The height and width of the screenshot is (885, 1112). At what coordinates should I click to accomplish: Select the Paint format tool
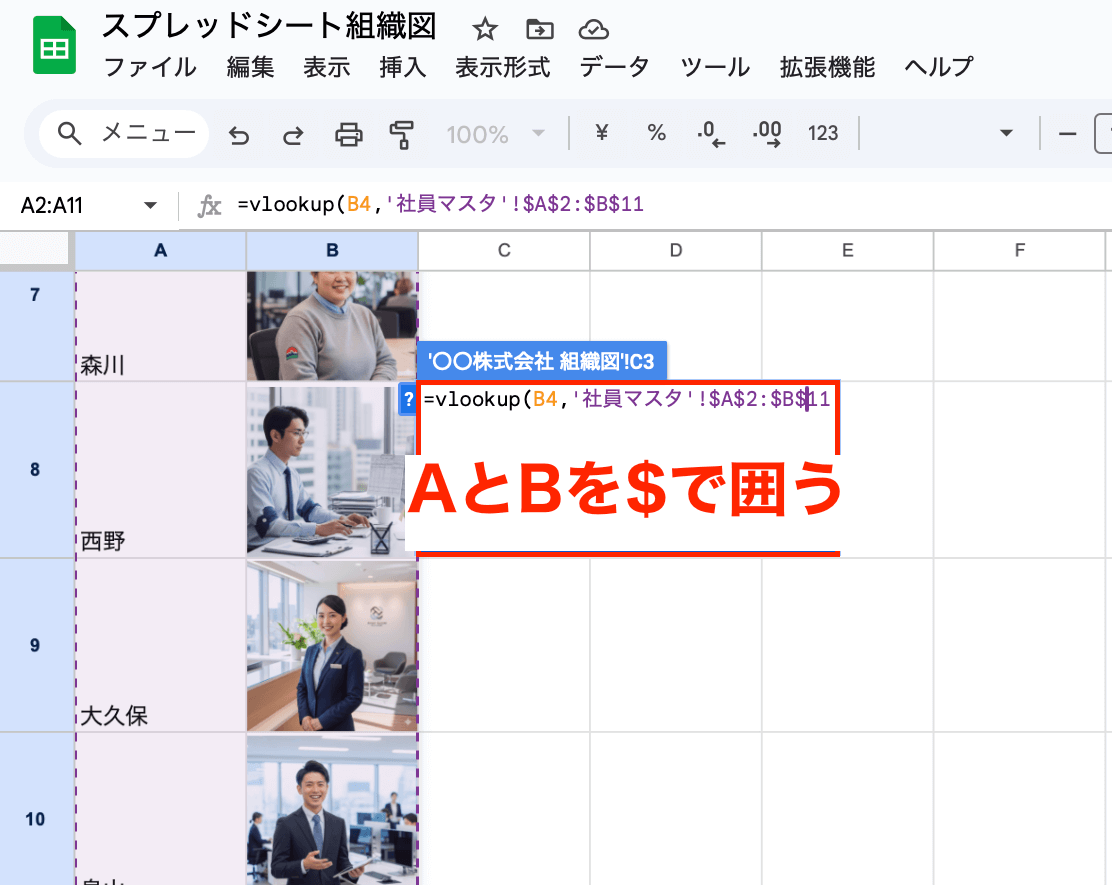[x=404, y=133]
